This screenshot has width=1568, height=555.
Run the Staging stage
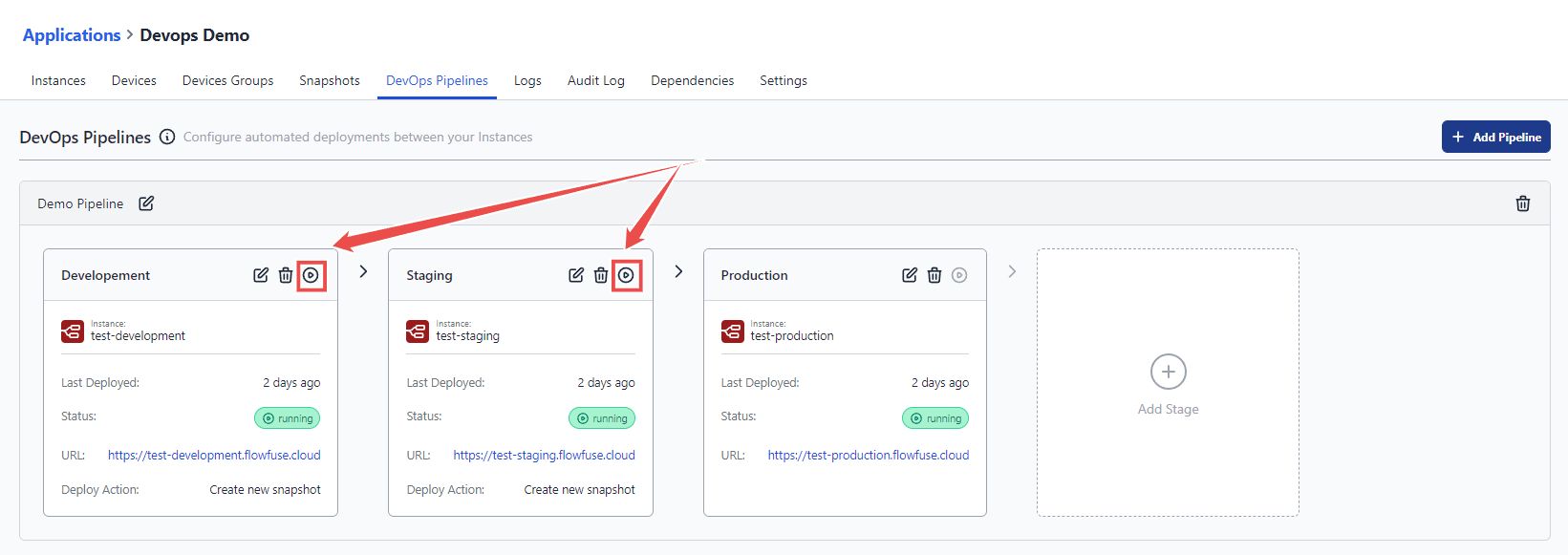(x=626, y=275)
